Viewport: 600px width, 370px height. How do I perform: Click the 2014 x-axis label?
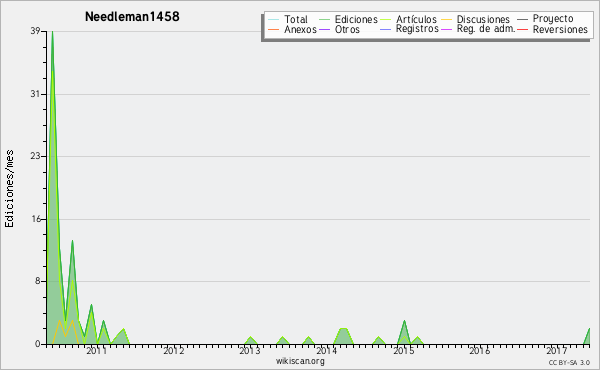326,350
